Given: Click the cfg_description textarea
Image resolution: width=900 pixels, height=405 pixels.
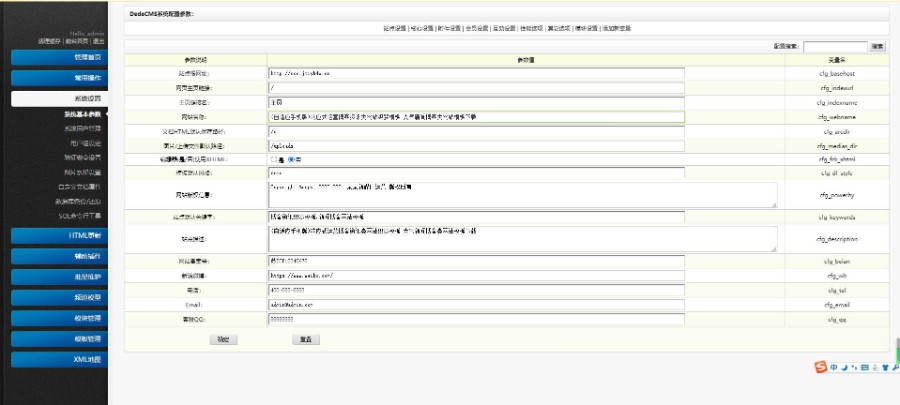Looking at the screenshot, I should point(523,239).
